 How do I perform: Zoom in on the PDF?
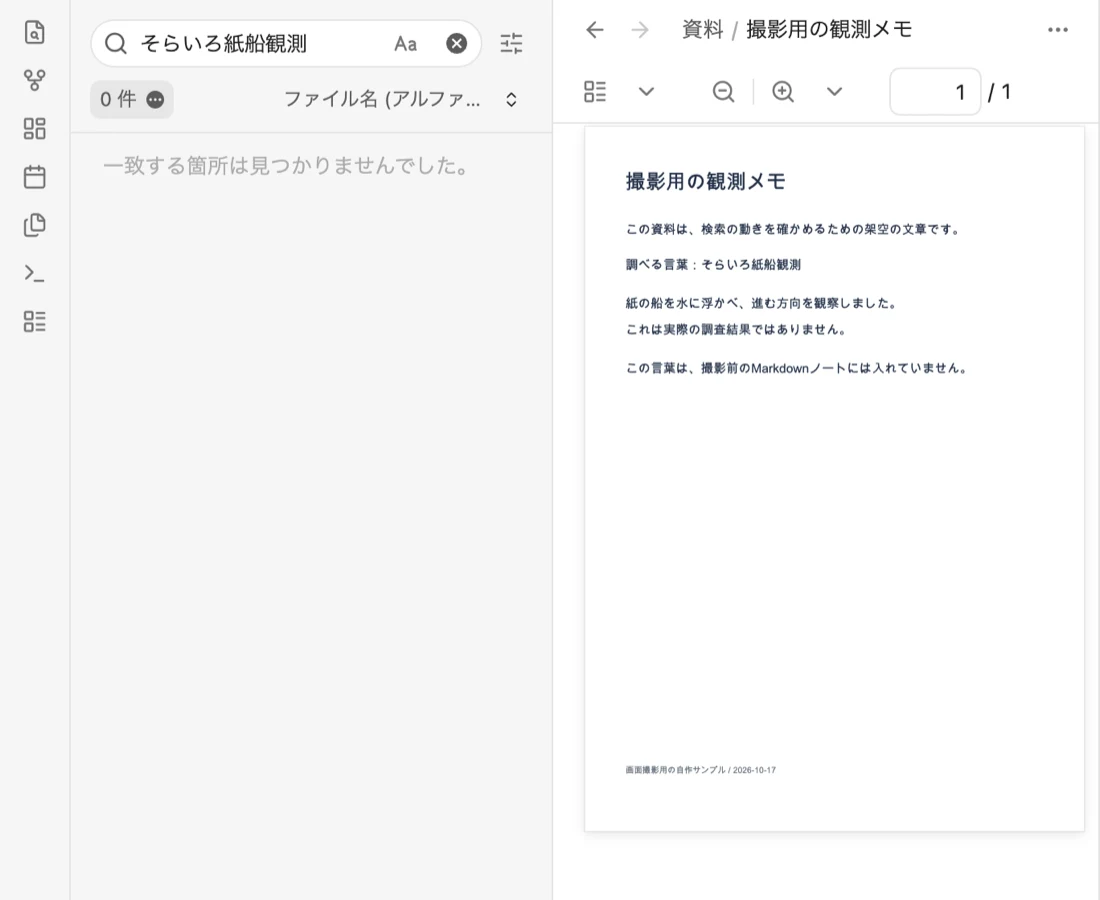pyautogui.click(x=783, y=91)
